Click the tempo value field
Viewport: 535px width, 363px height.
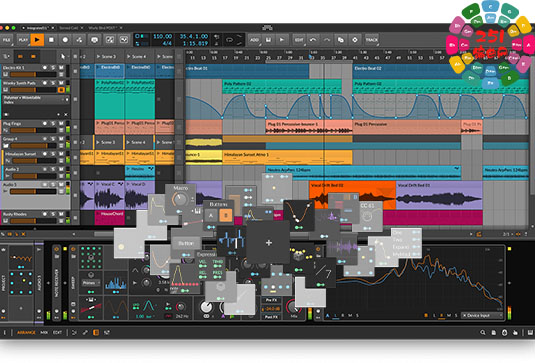[162, 36]
